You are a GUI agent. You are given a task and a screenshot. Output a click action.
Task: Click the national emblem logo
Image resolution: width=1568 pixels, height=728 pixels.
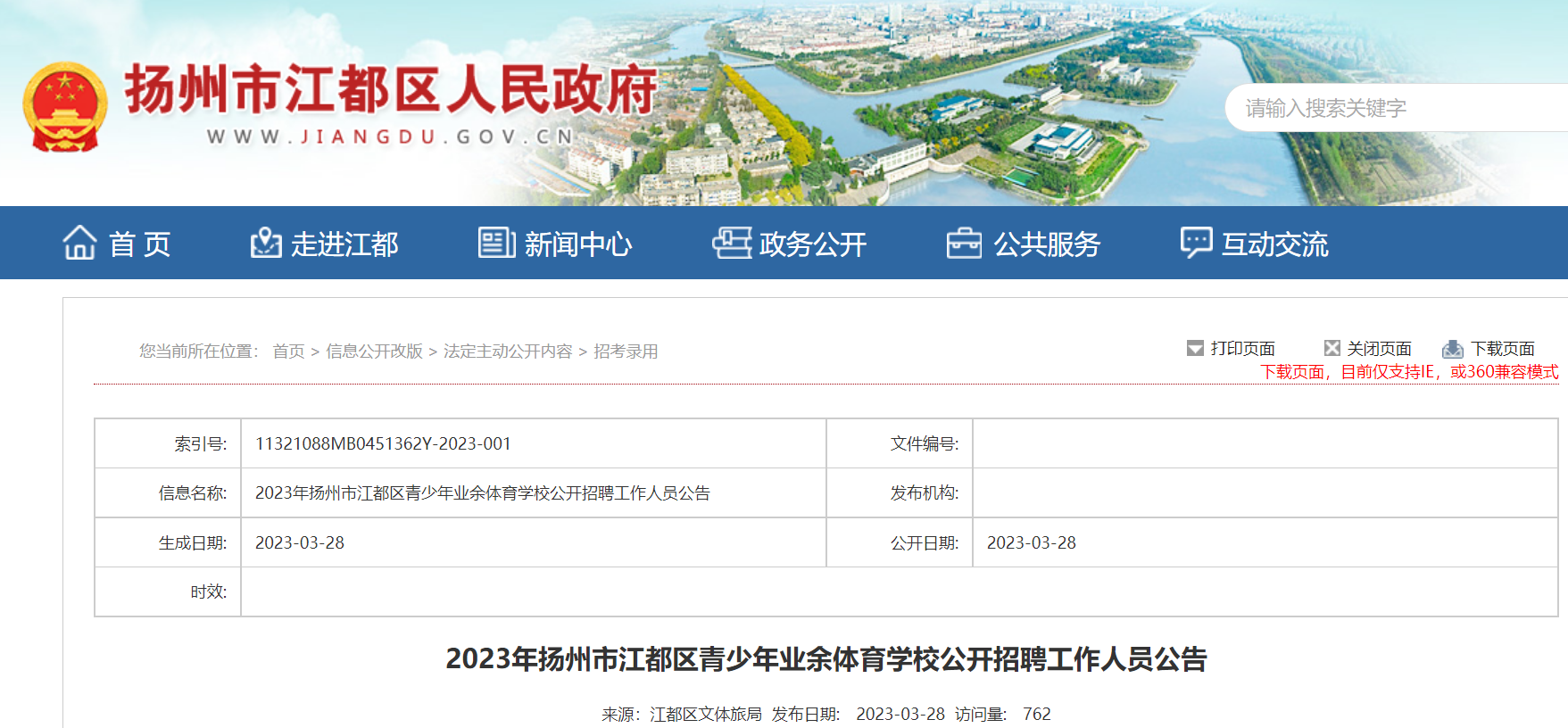pyautogui.click(x=65, y=107)
